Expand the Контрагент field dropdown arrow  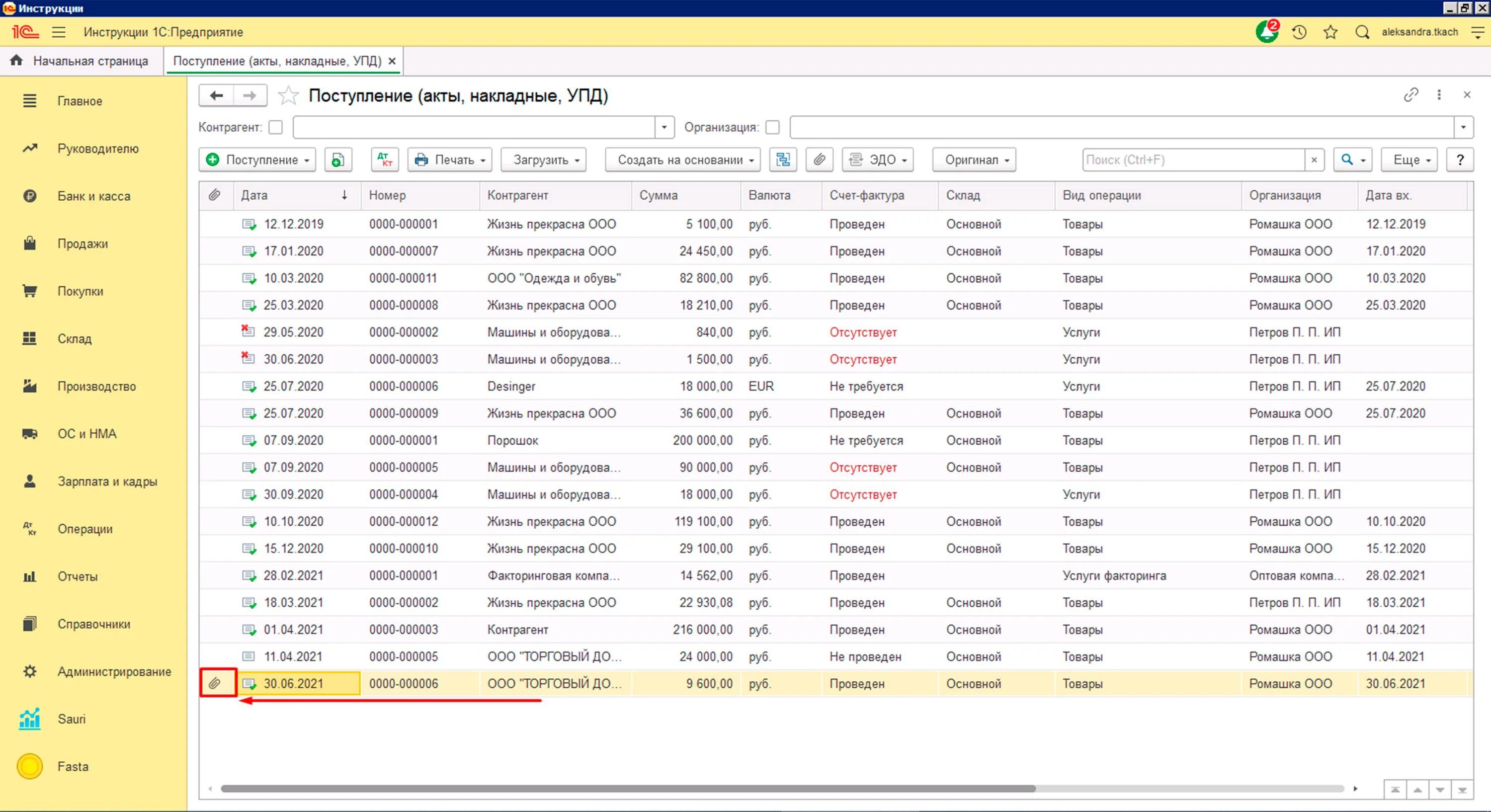point(664,127)
